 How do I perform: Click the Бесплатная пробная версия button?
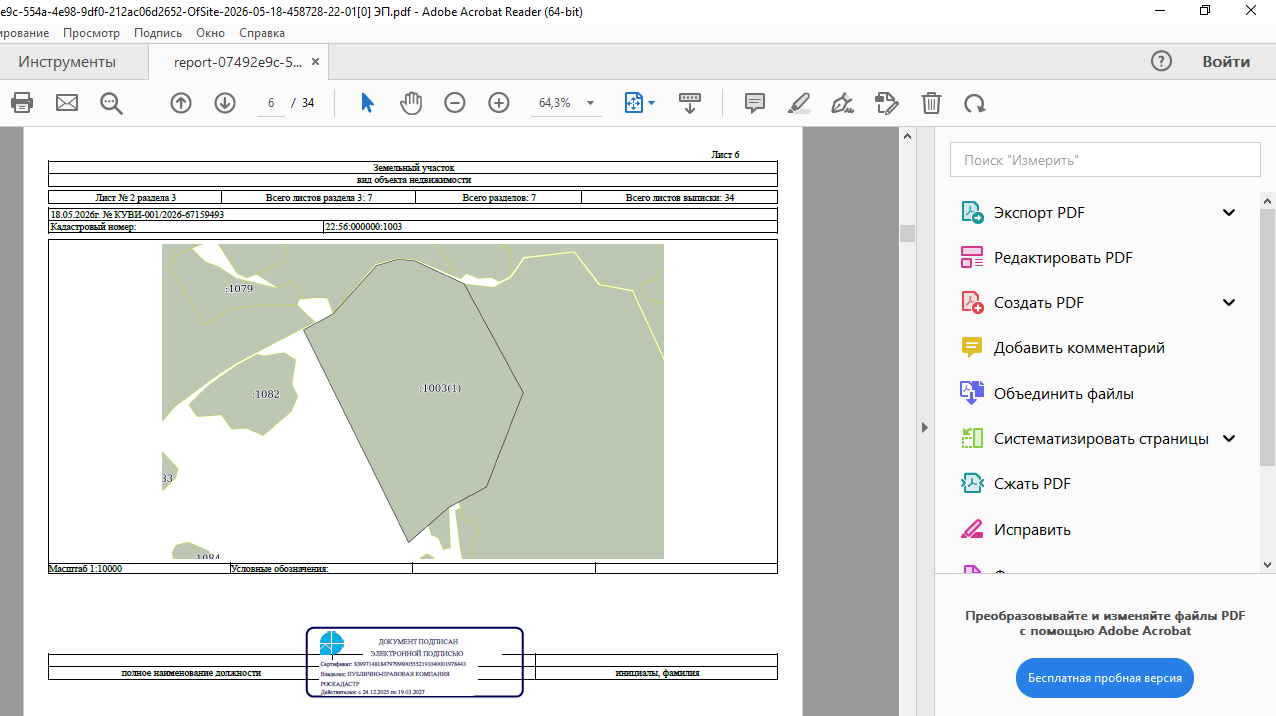[1105, 677]
